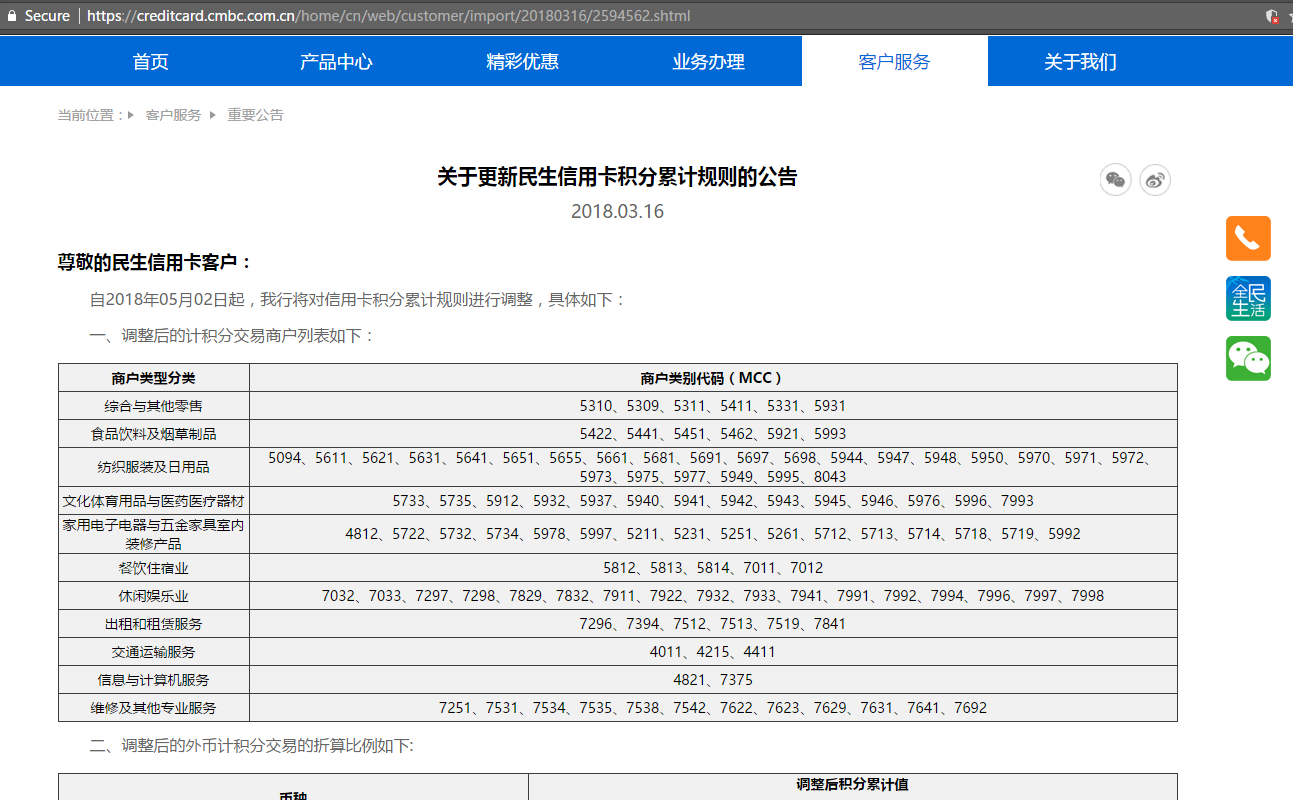Select the 食品饮料及烟草制品 row label
The height and width of the screenshot is (800, 1293).
[154, 434]
